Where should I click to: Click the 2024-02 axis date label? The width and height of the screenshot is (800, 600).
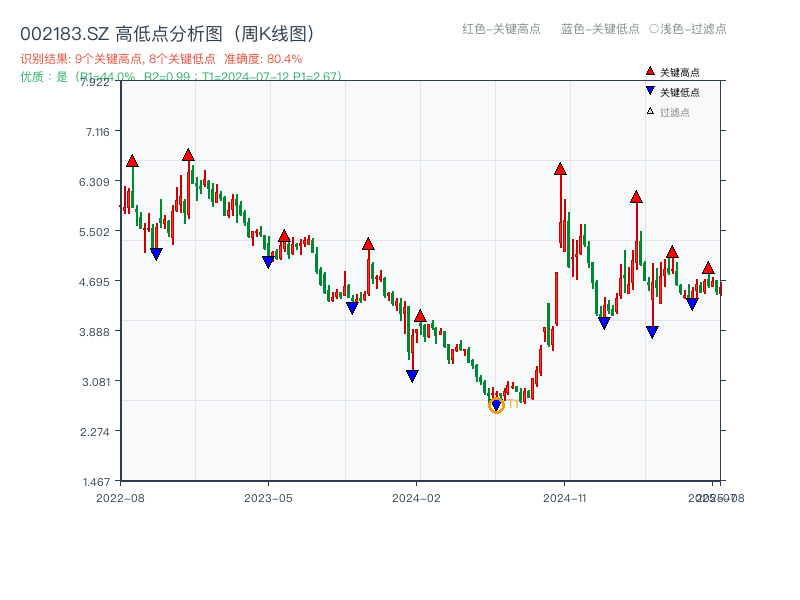pos(414,496)
